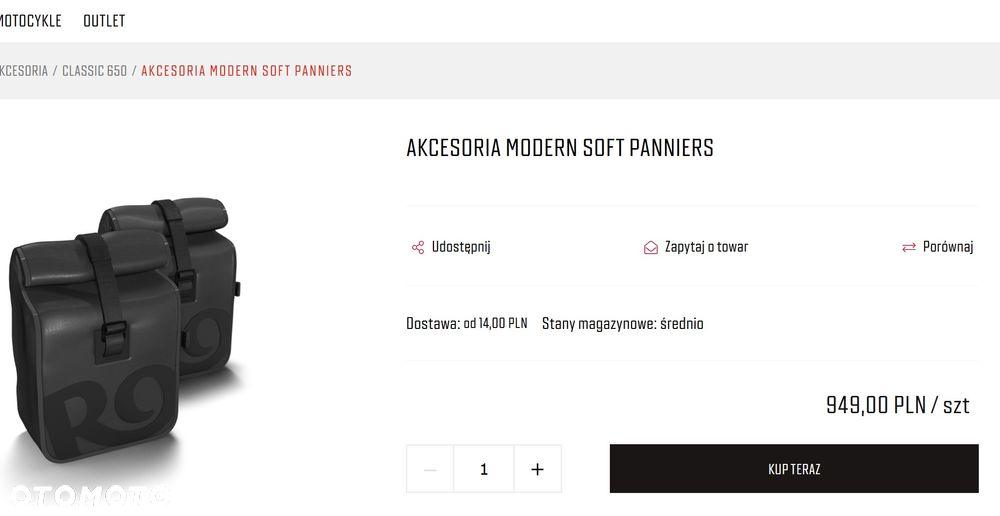Navigate to CLASSIC 650 breadcrumb
Image resolution: width=1000 pixels, height=516 pixels.
[94, 71]
